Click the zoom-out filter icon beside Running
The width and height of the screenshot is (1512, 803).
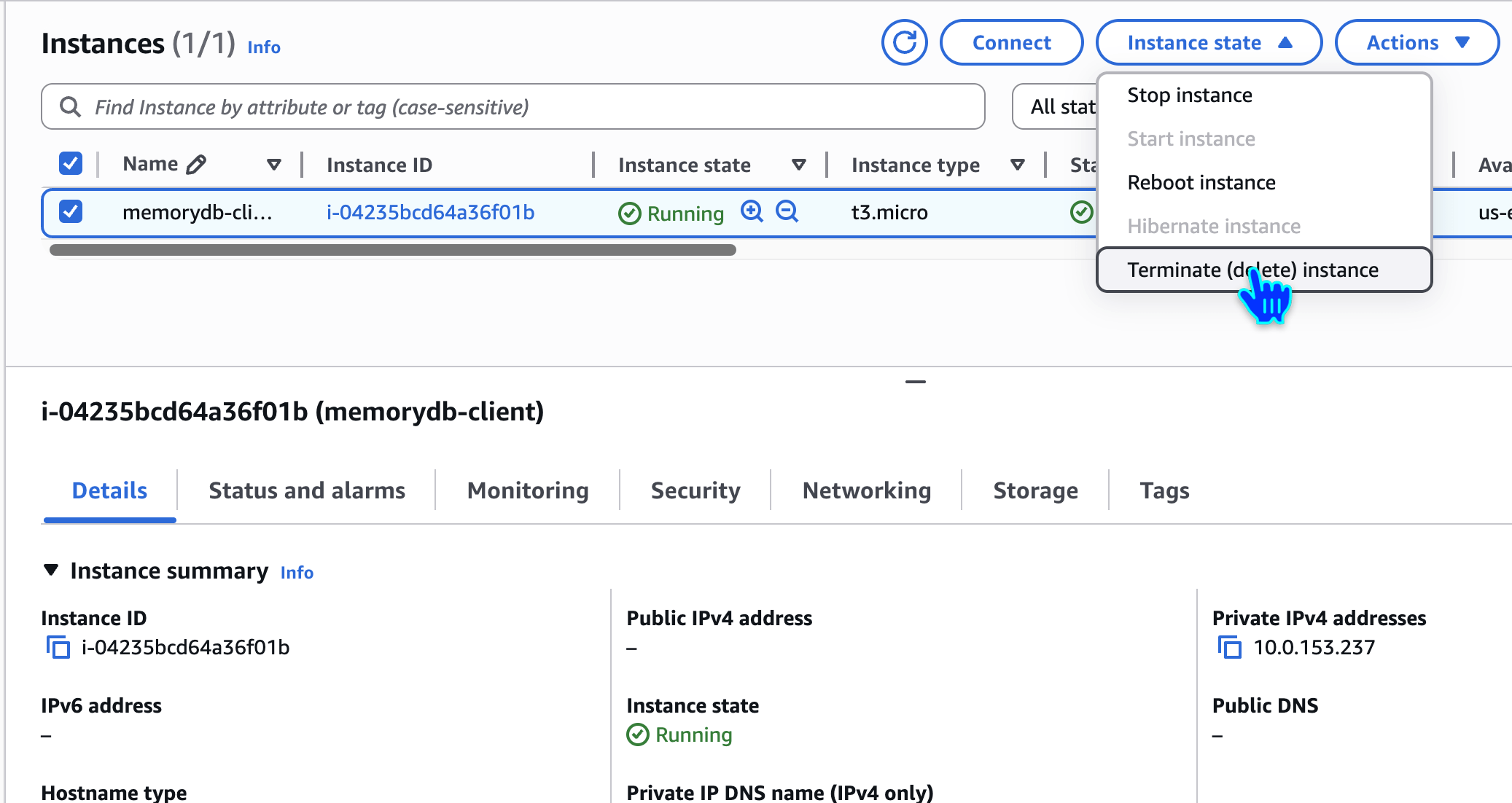787,212
